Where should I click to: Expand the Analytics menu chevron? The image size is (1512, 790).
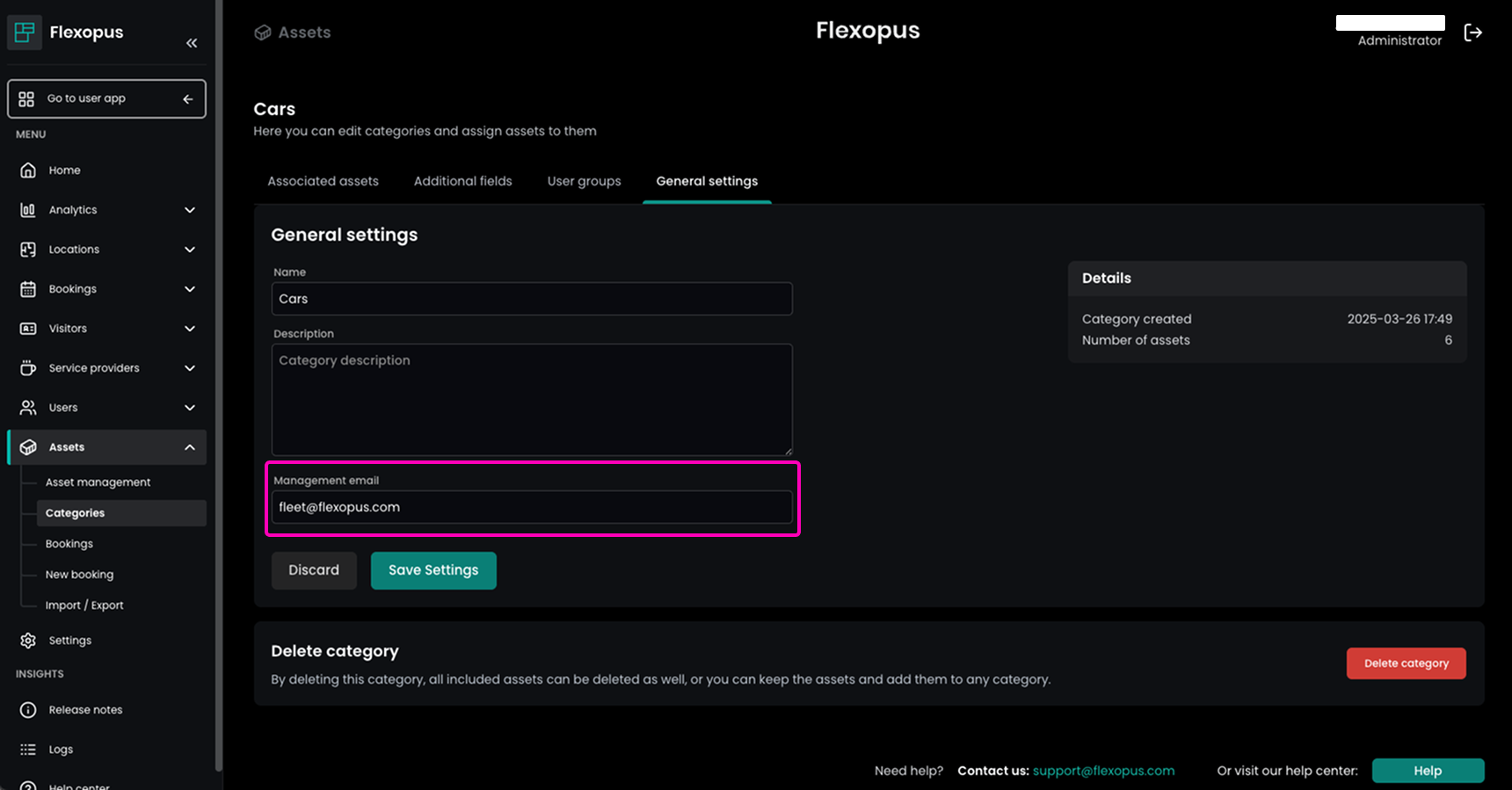pos(190,210)
